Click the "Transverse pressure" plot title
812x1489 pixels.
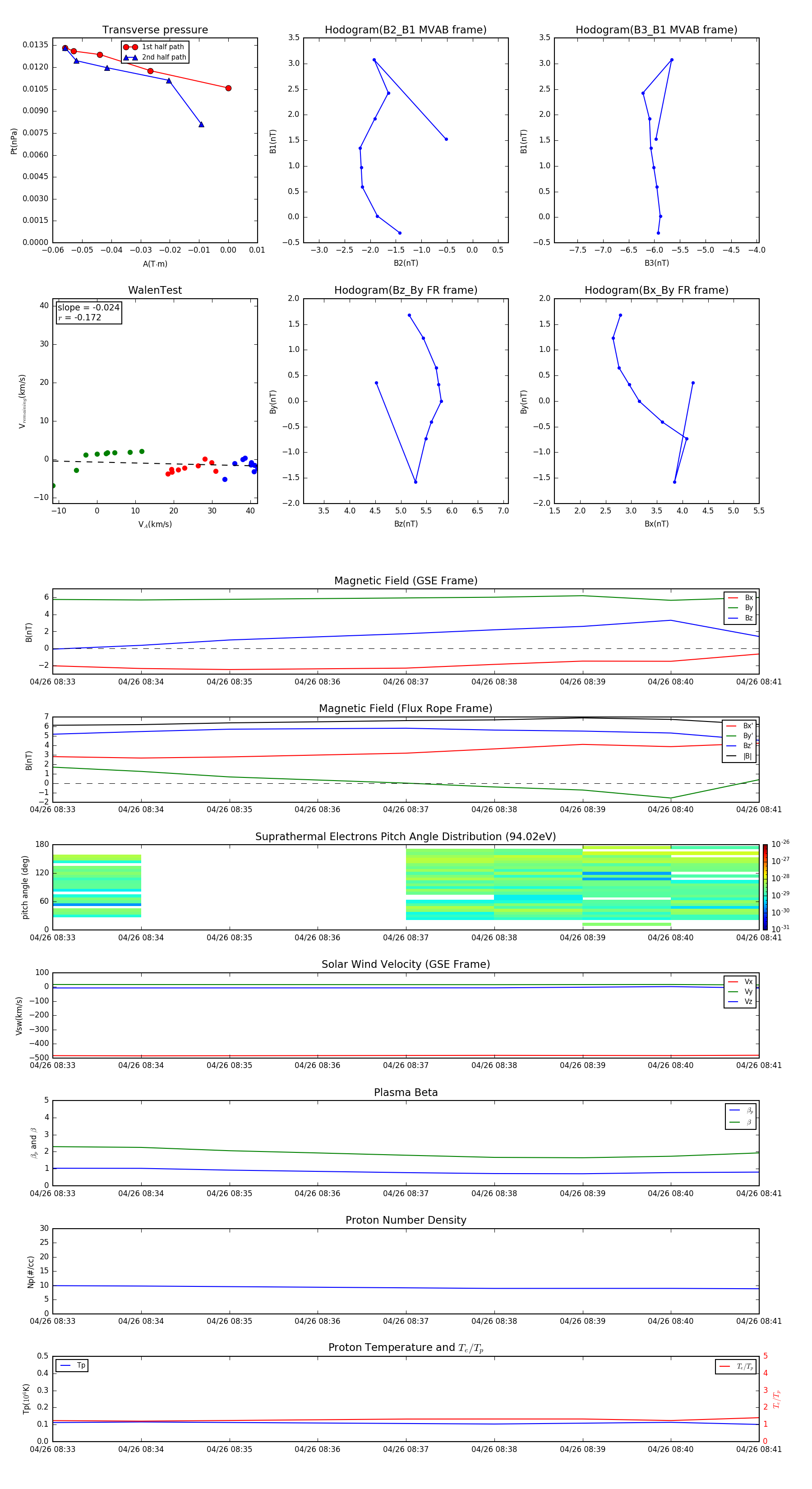click(x=155, y=30)
